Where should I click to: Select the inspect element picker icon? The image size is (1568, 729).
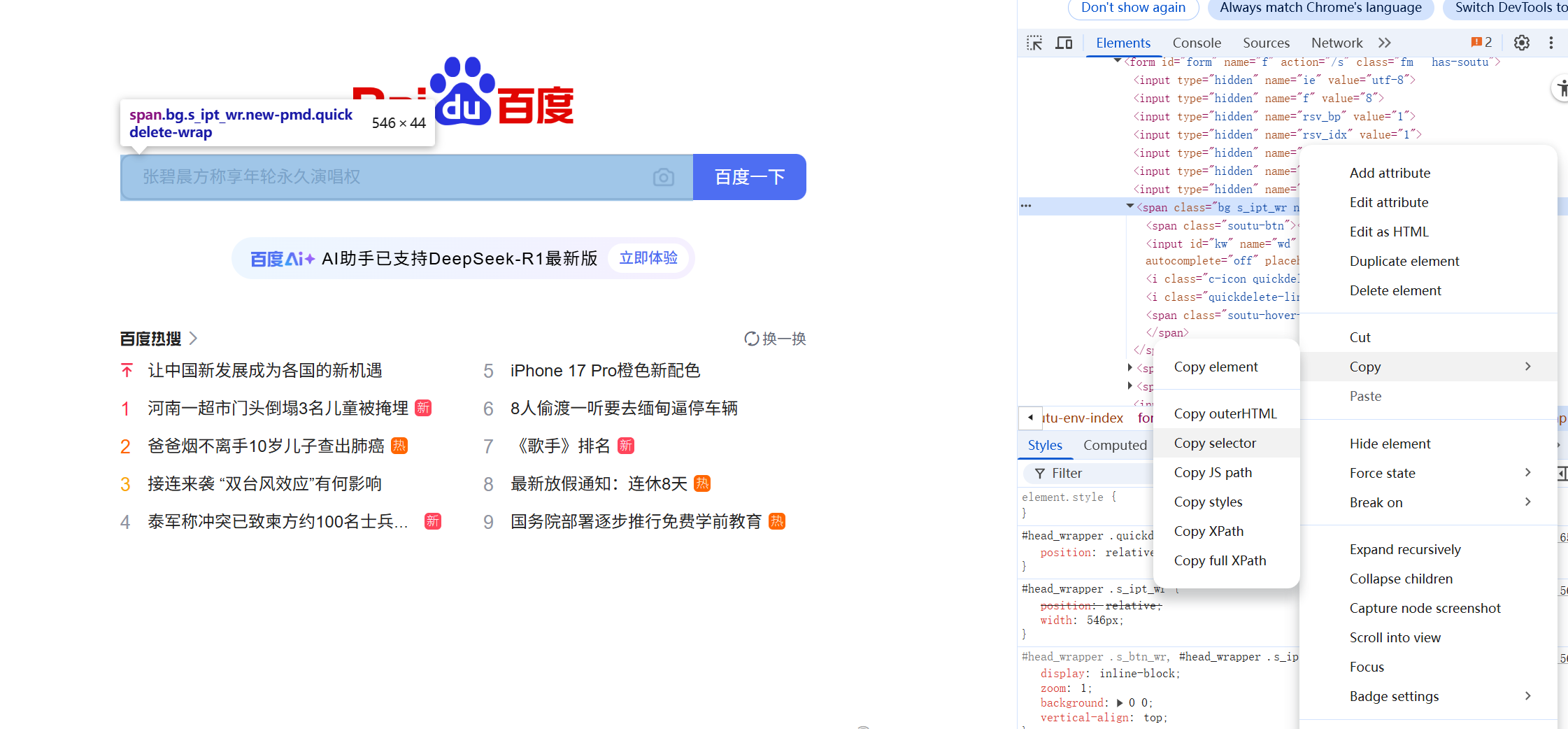(x=1034, y=43)
